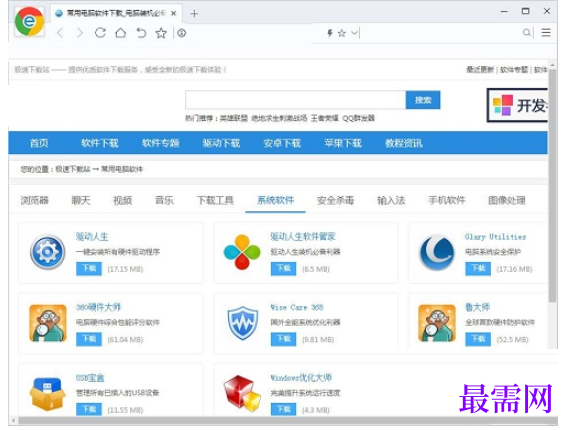Go to browser home page icon
Image resolution: width=571 pixels, height=430 pixels.
(x=121, y=33)
